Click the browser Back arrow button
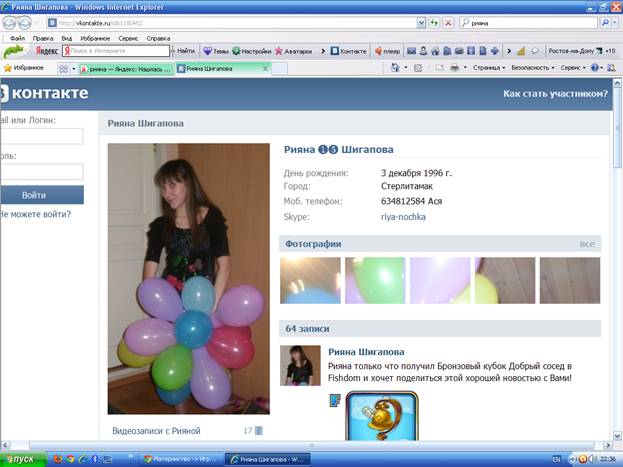 click(9, 23)
